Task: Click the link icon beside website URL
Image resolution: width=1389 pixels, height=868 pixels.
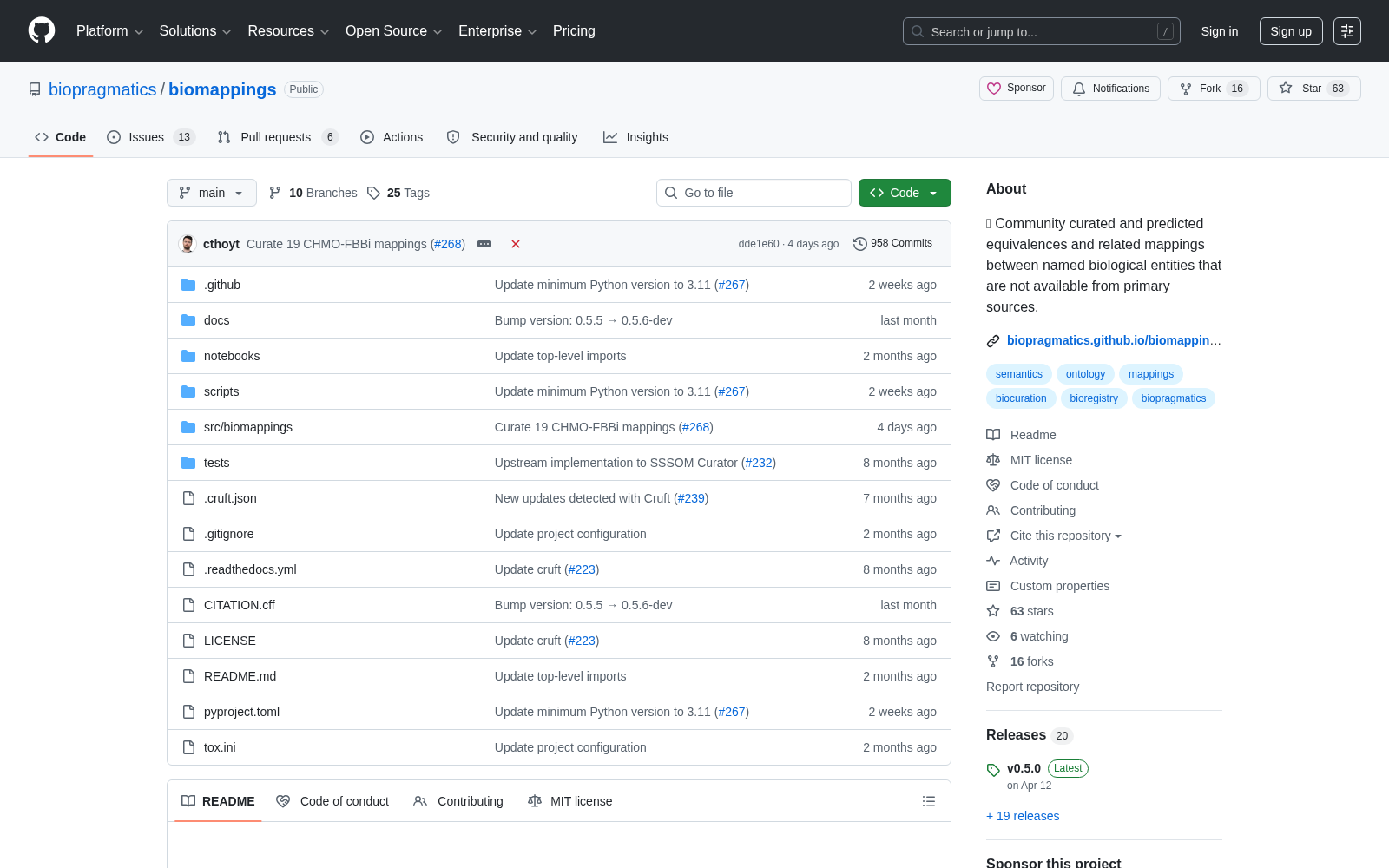Action: click(993, 341)
